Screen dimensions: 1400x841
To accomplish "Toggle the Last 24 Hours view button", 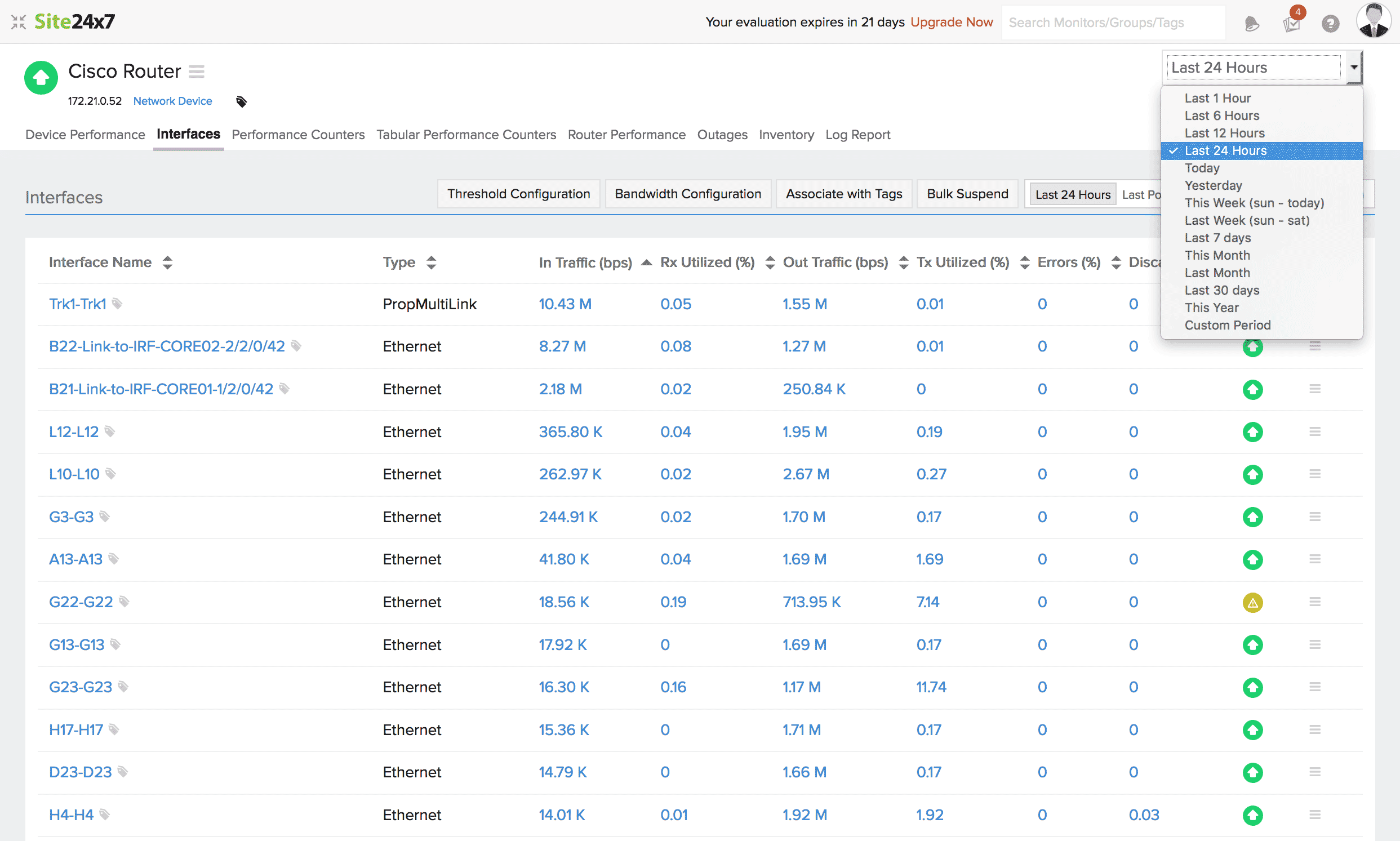I will click(1072, 194).
